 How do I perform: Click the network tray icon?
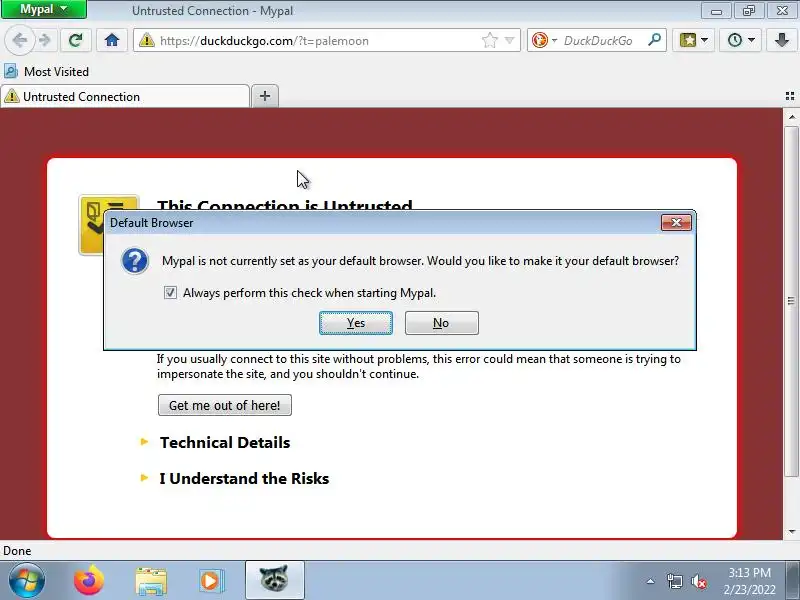(674, 581)
